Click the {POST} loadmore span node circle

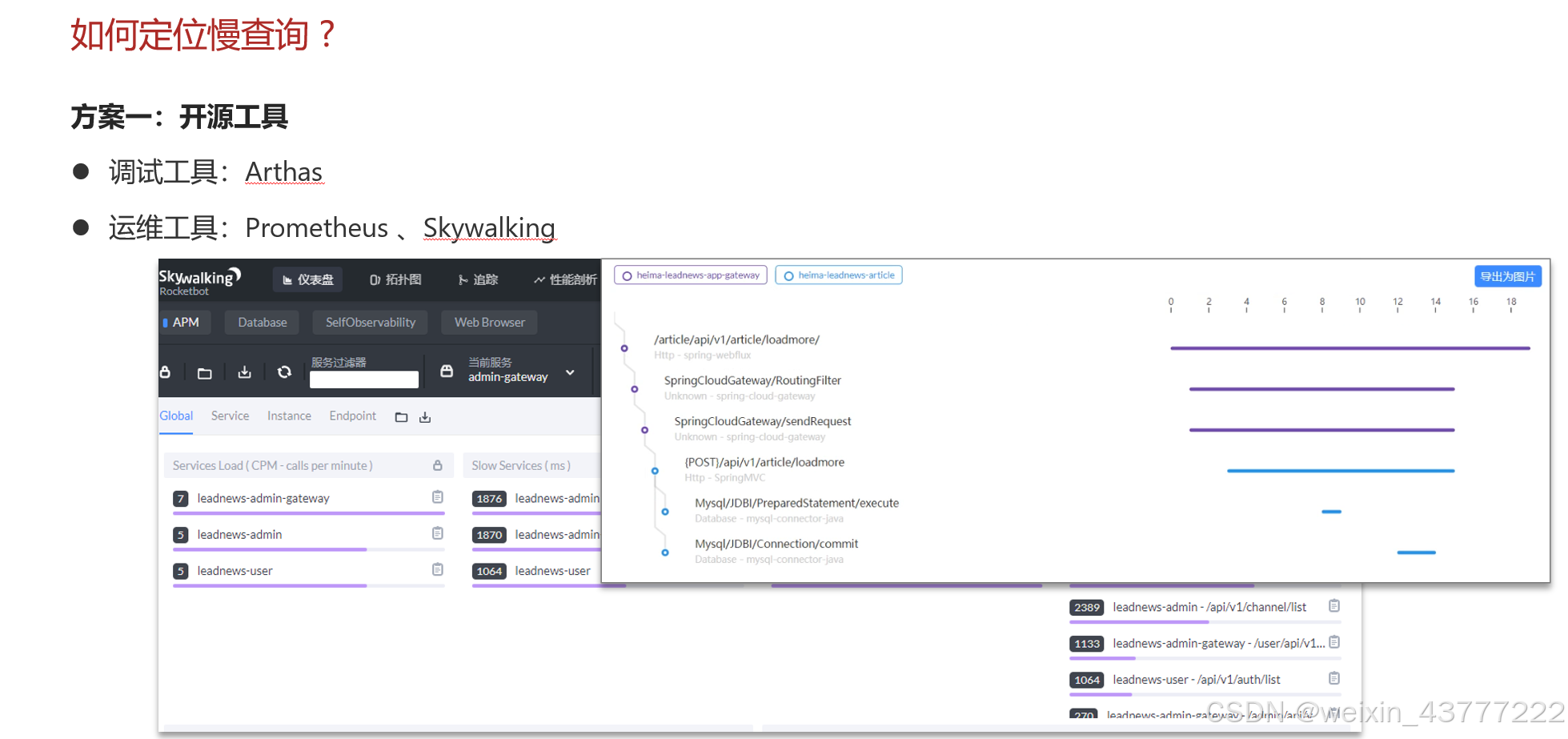coord(655,471)
